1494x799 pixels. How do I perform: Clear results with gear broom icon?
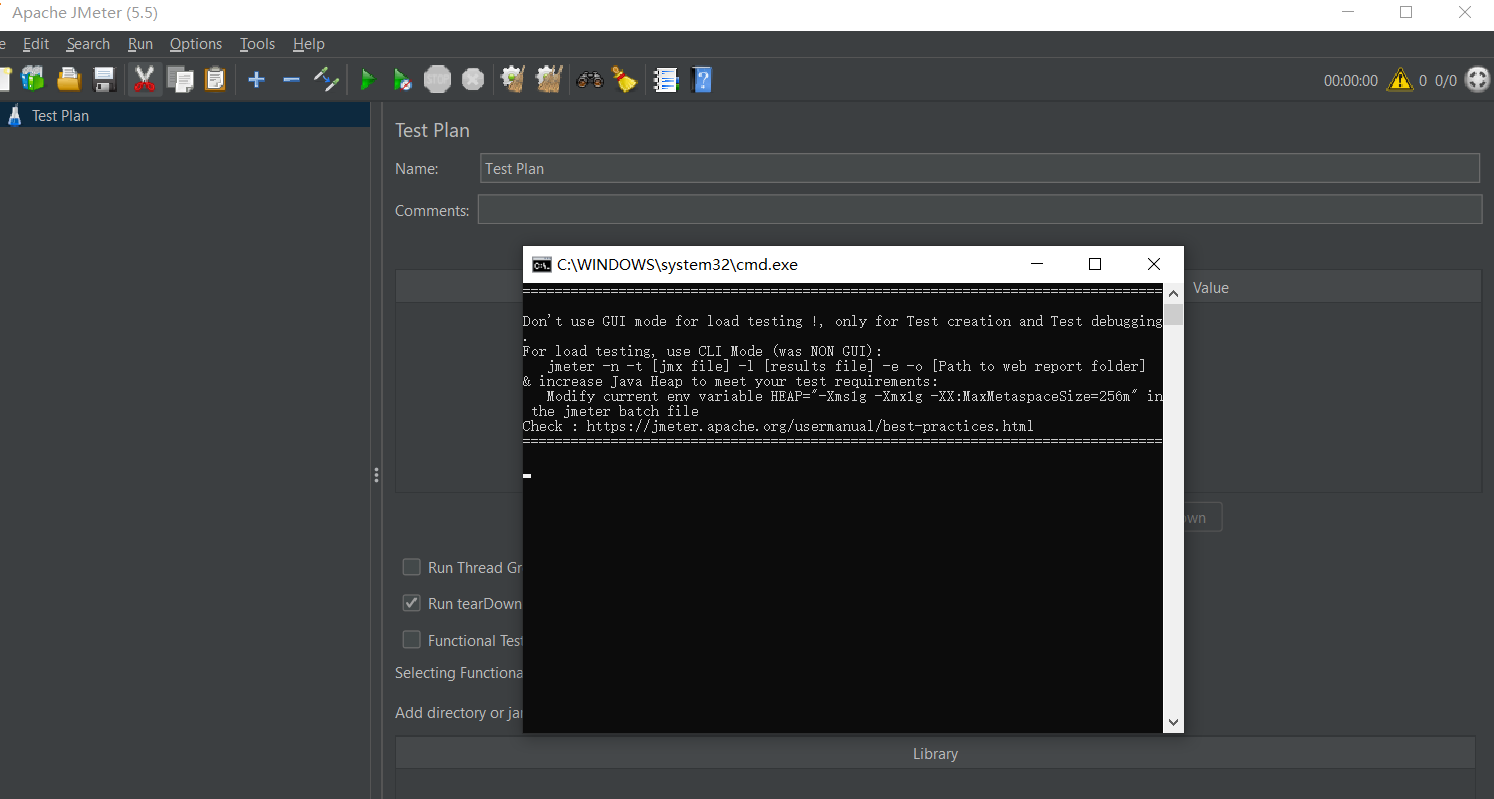pyautogui.click(x=513, y=79)
